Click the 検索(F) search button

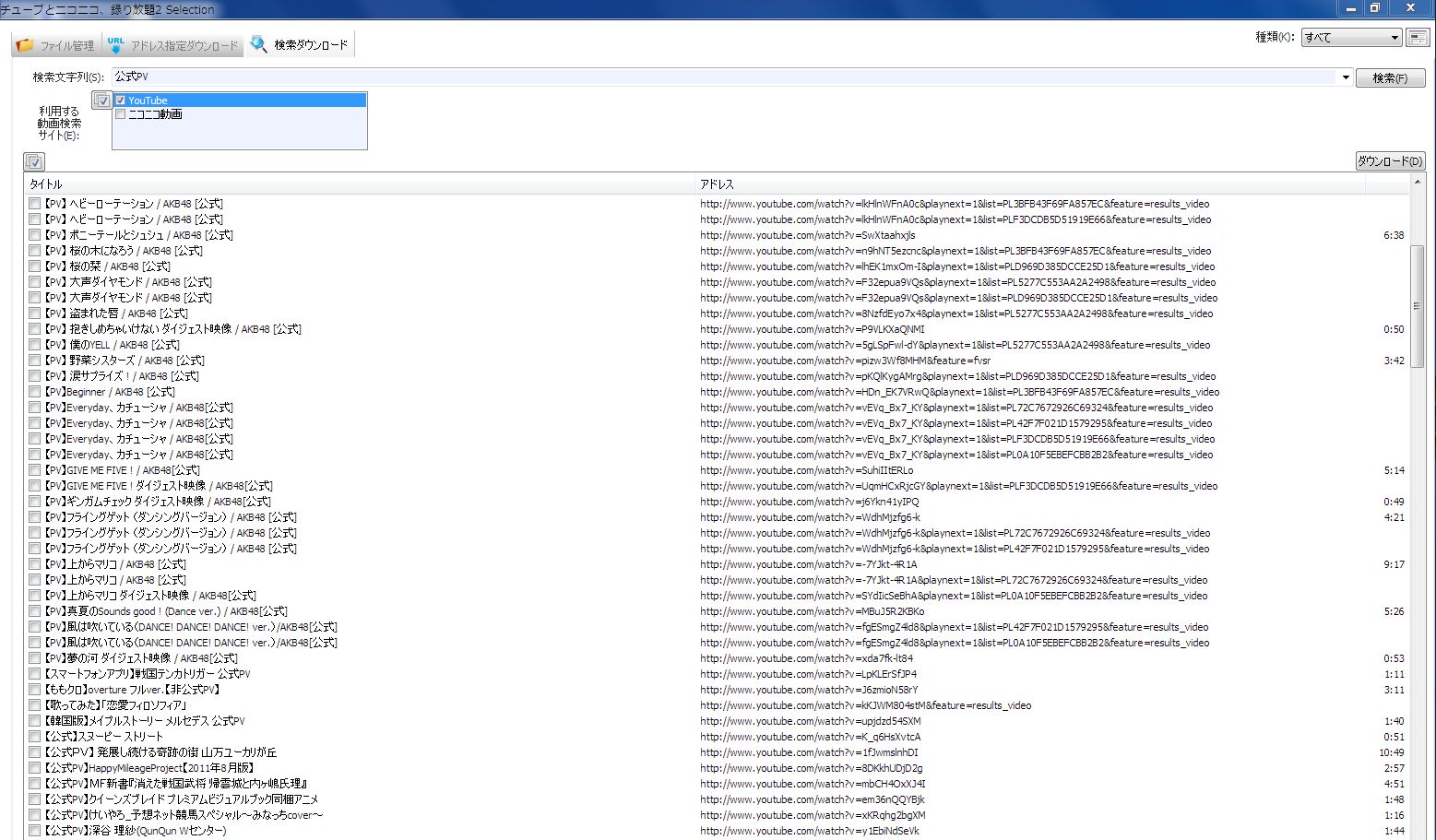coord(1390,78)
